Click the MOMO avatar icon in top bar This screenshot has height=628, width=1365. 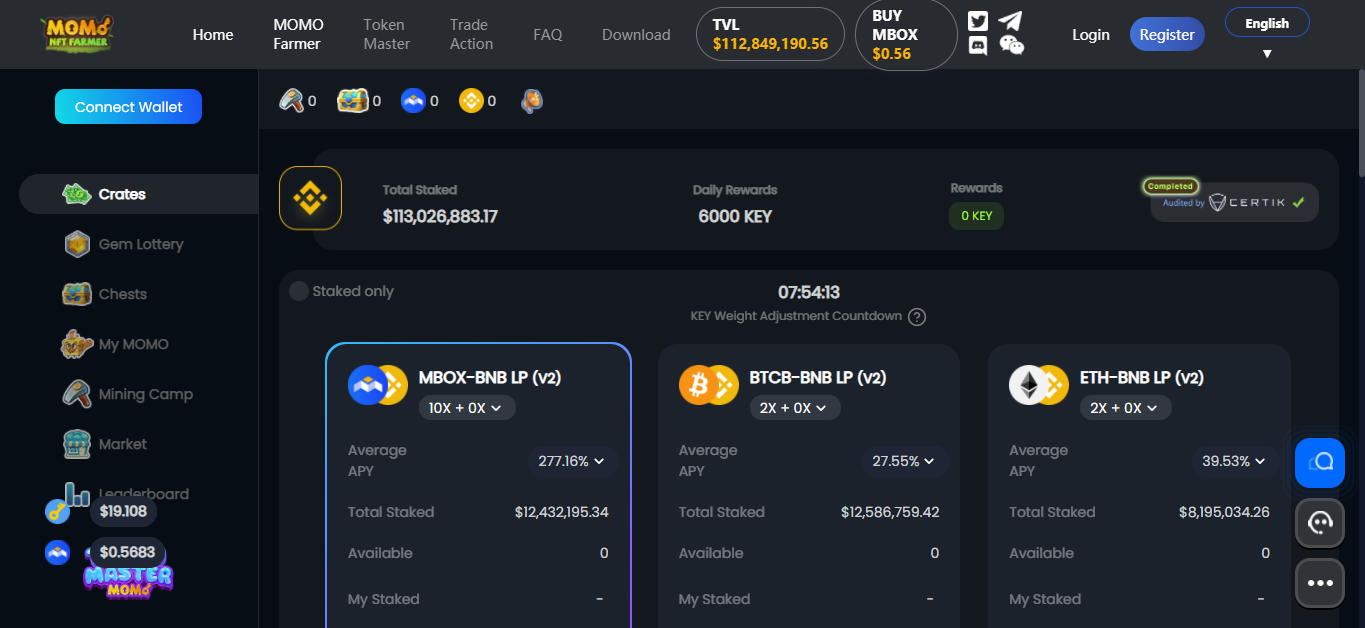[x=532, y=100]
